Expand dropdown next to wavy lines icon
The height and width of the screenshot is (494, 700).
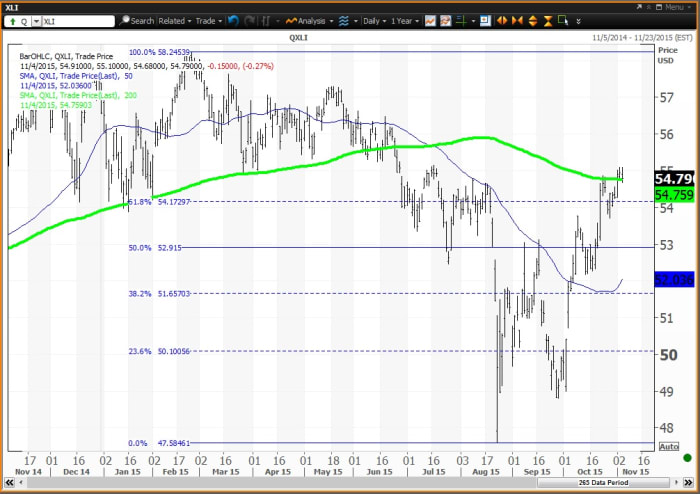click(x=356, y=21)
